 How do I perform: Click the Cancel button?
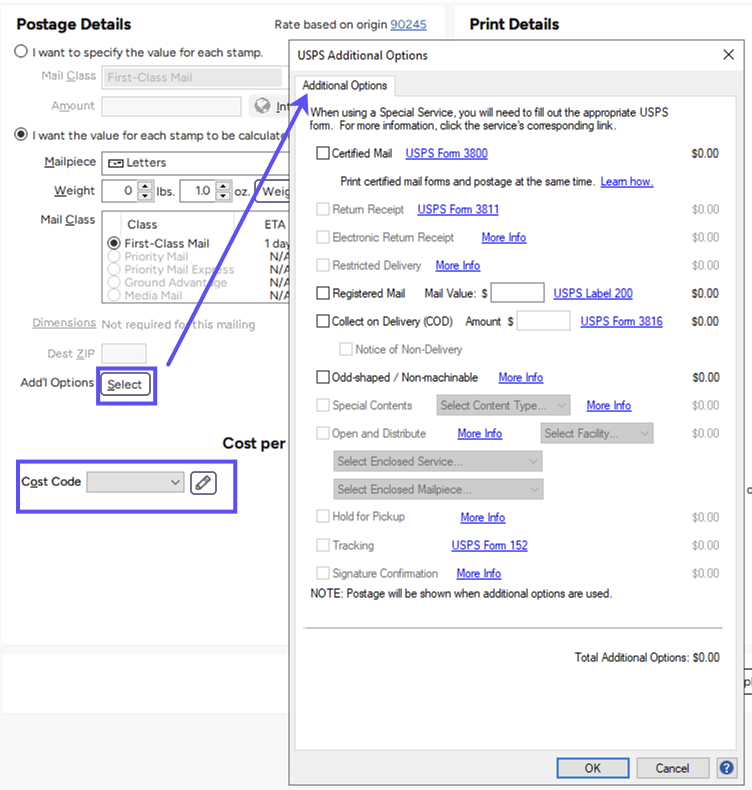672,768
